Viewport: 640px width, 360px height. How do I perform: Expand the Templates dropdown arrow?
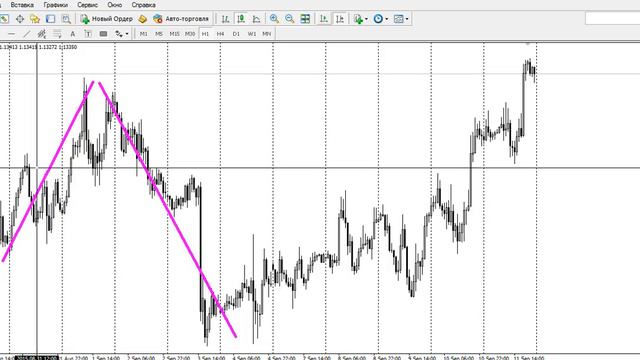click(x=407, y=19)
